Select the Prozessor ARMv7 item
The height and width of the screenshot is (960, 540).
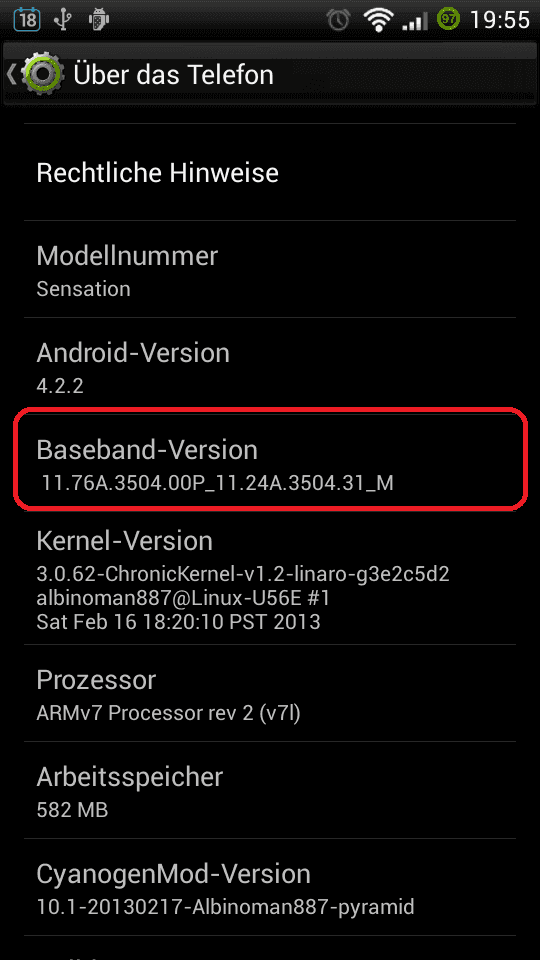click(270, 694)
